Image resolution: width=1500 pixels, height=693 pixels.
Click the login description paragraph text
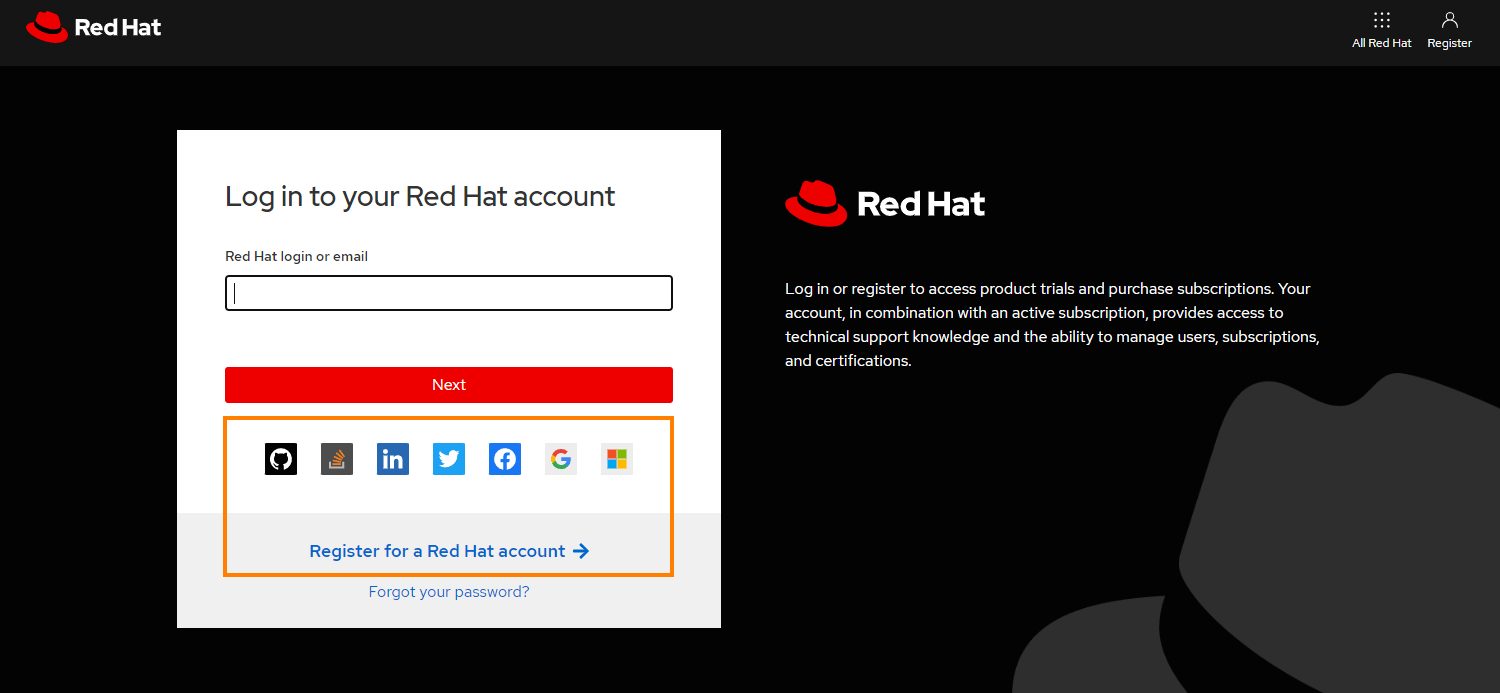click(1052, 325)
